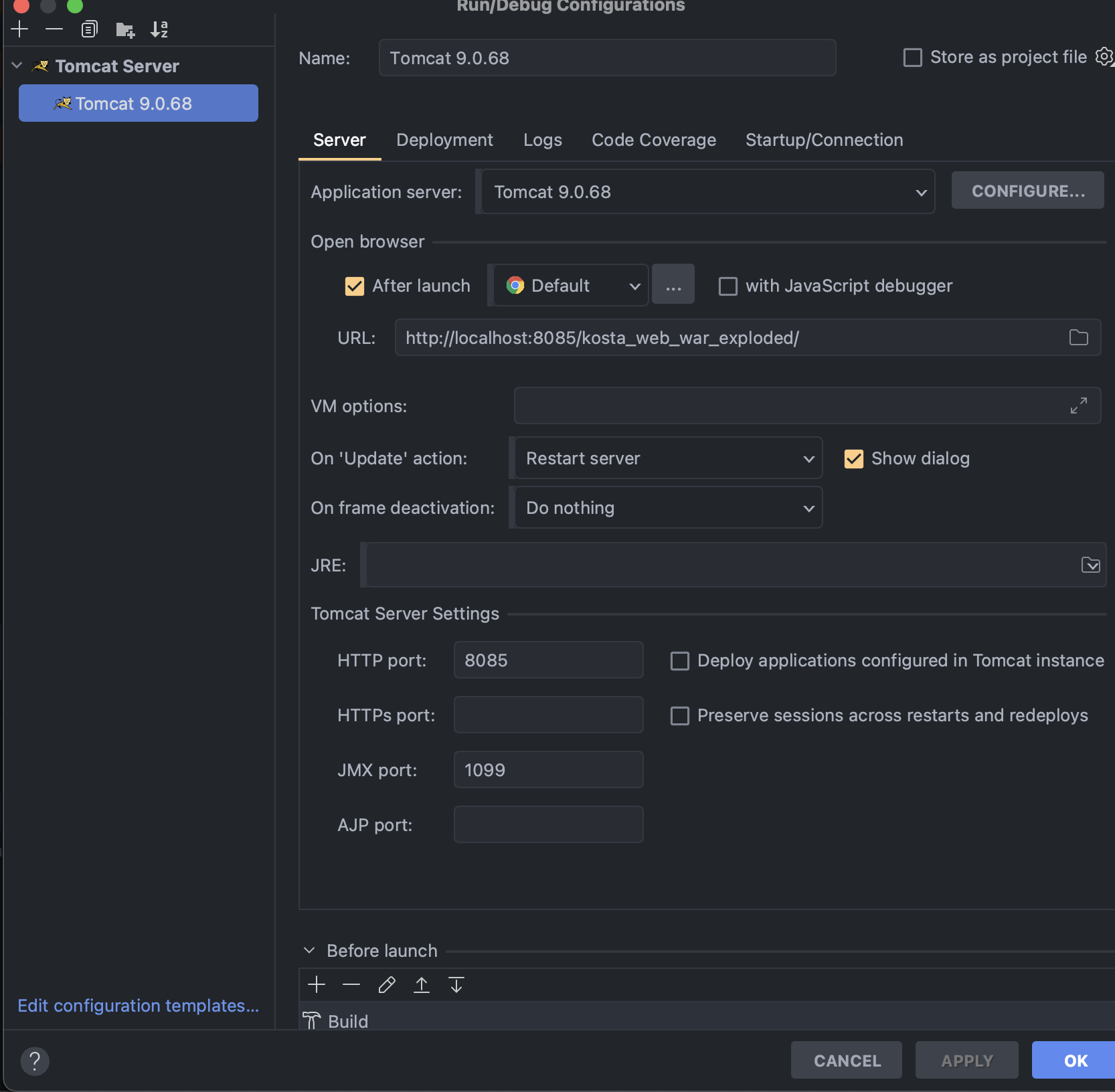Switch to Code Coverage tab
The height and width of the screenshot is (1092, 1115).
tap(654, 140)
